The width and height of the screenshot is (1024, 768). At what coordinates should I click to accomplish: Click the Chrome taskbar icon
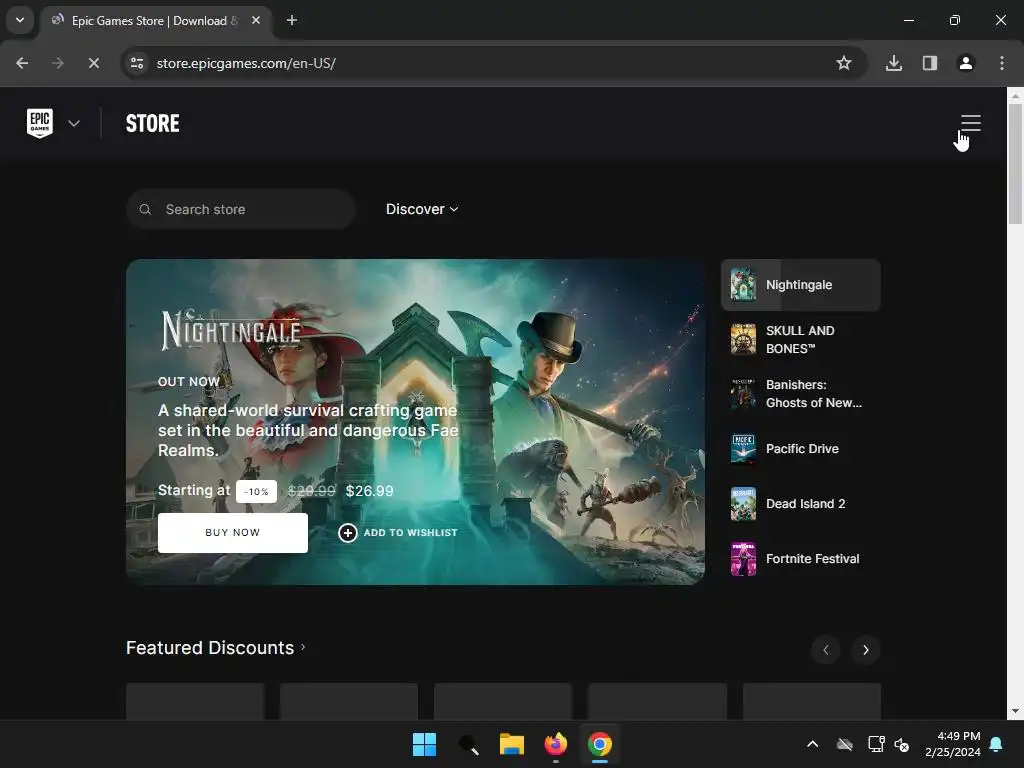[600, 744]
